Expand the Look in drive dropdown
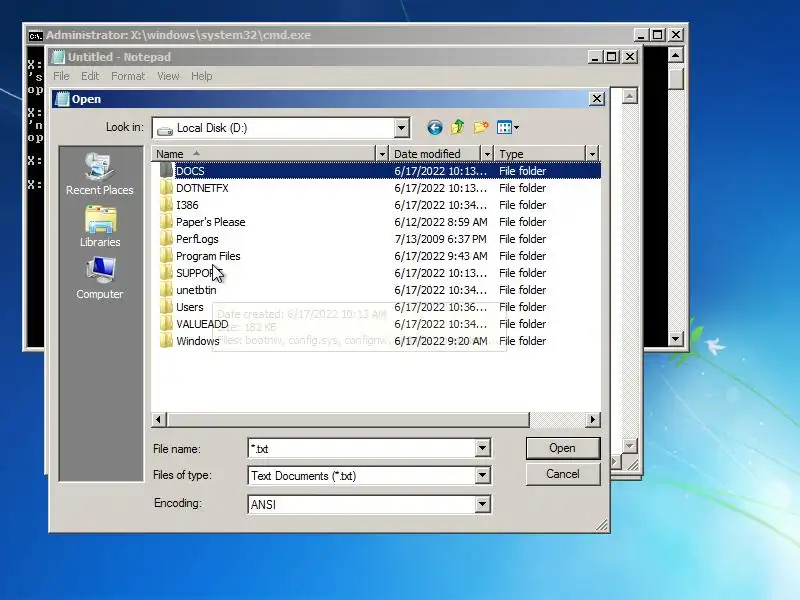 pos(402,128)
